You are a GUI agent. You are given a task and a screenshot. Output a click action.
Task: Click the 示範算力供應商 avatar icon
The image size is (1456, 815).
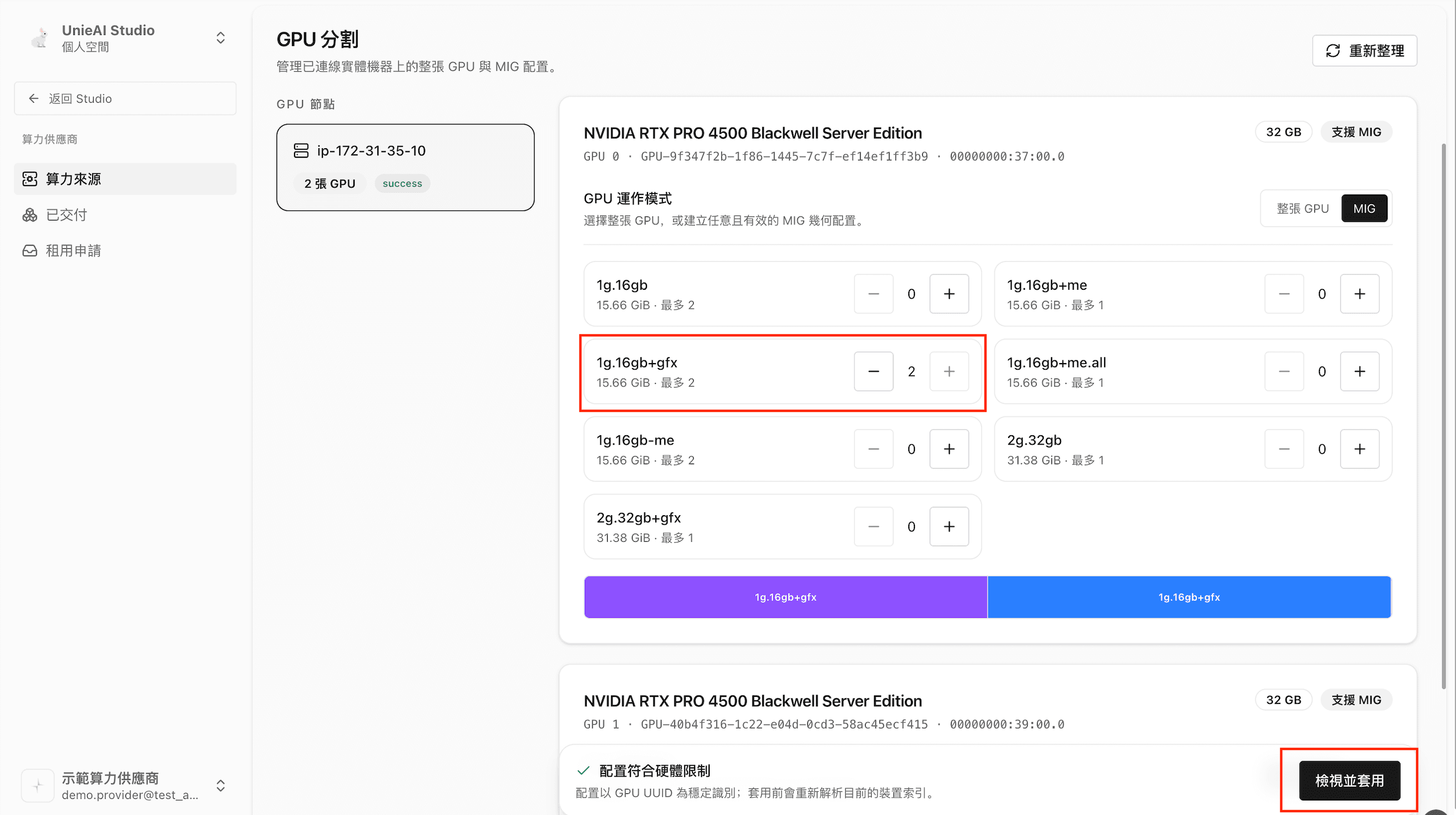[x=38, y=786]
